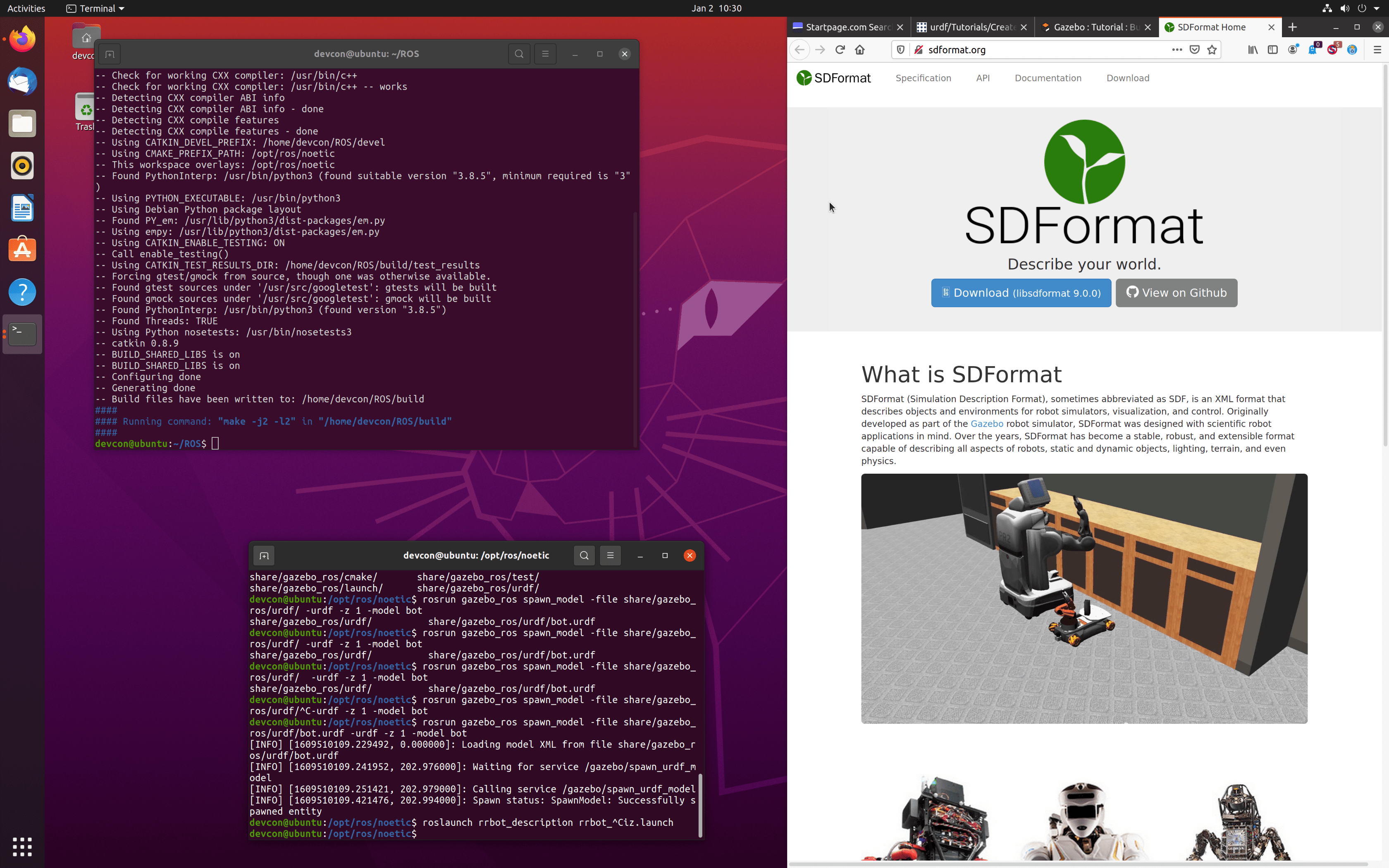Screen dimensions: 1389x868
Task: Click search icon in ~/ROS terminal
Action: 519,54
